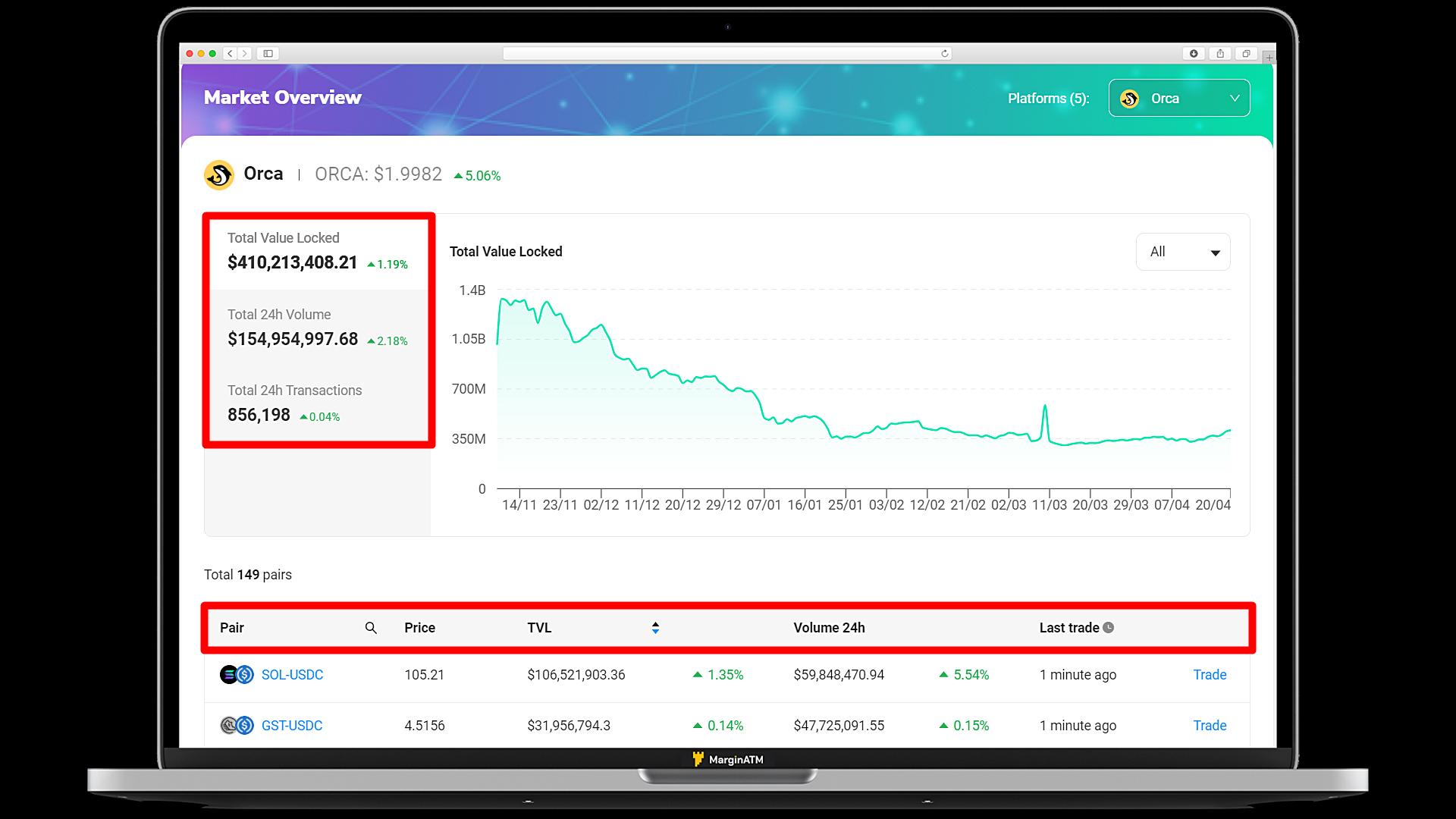Add new browser tab
Viewport: 1456px width, 819px height.
[1269, 58]
